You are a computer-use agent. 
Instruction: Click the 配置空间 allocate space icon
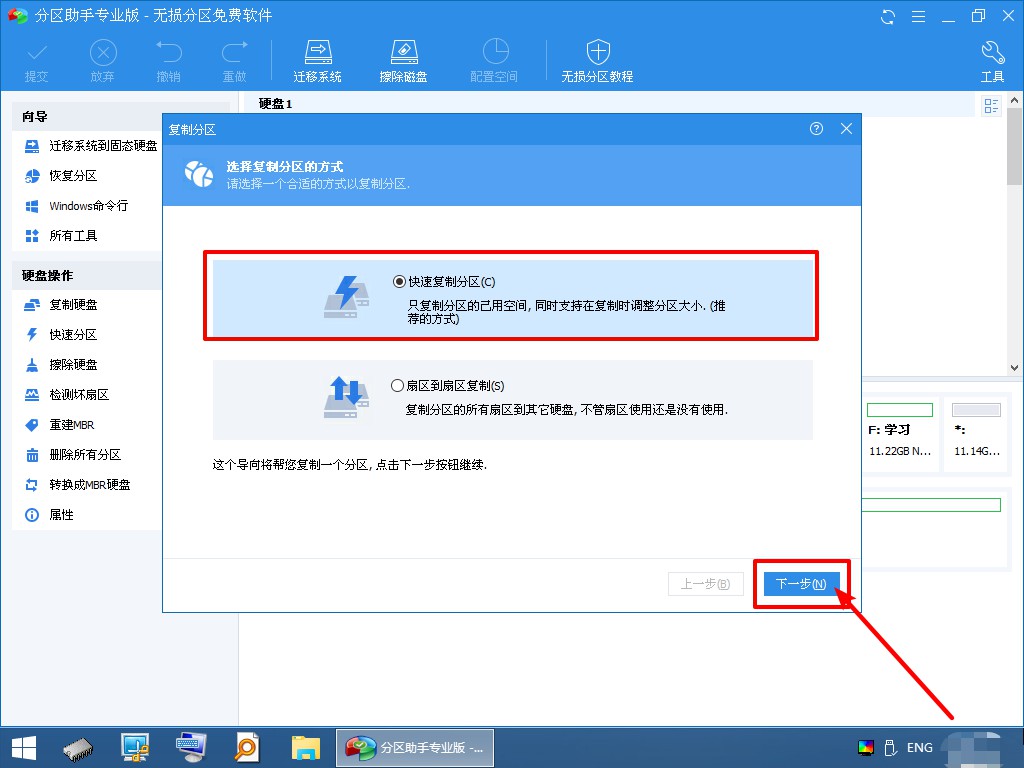tap(494, 61)
